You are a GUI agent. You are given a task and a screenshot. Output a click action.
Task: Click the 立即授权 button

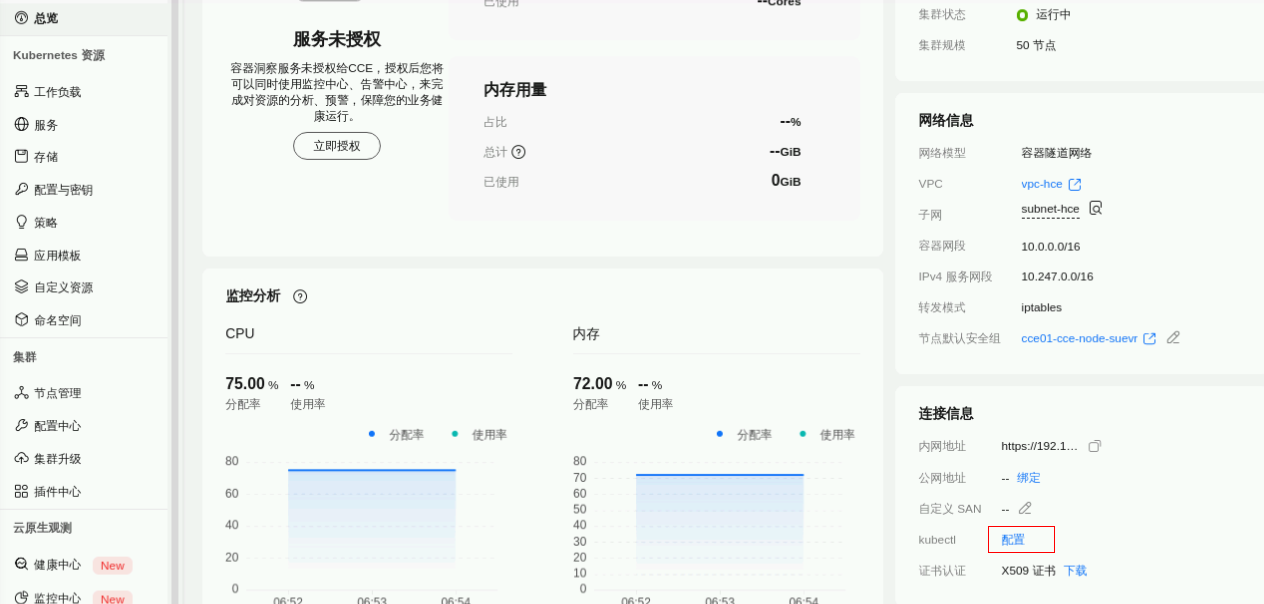[337, 146]
